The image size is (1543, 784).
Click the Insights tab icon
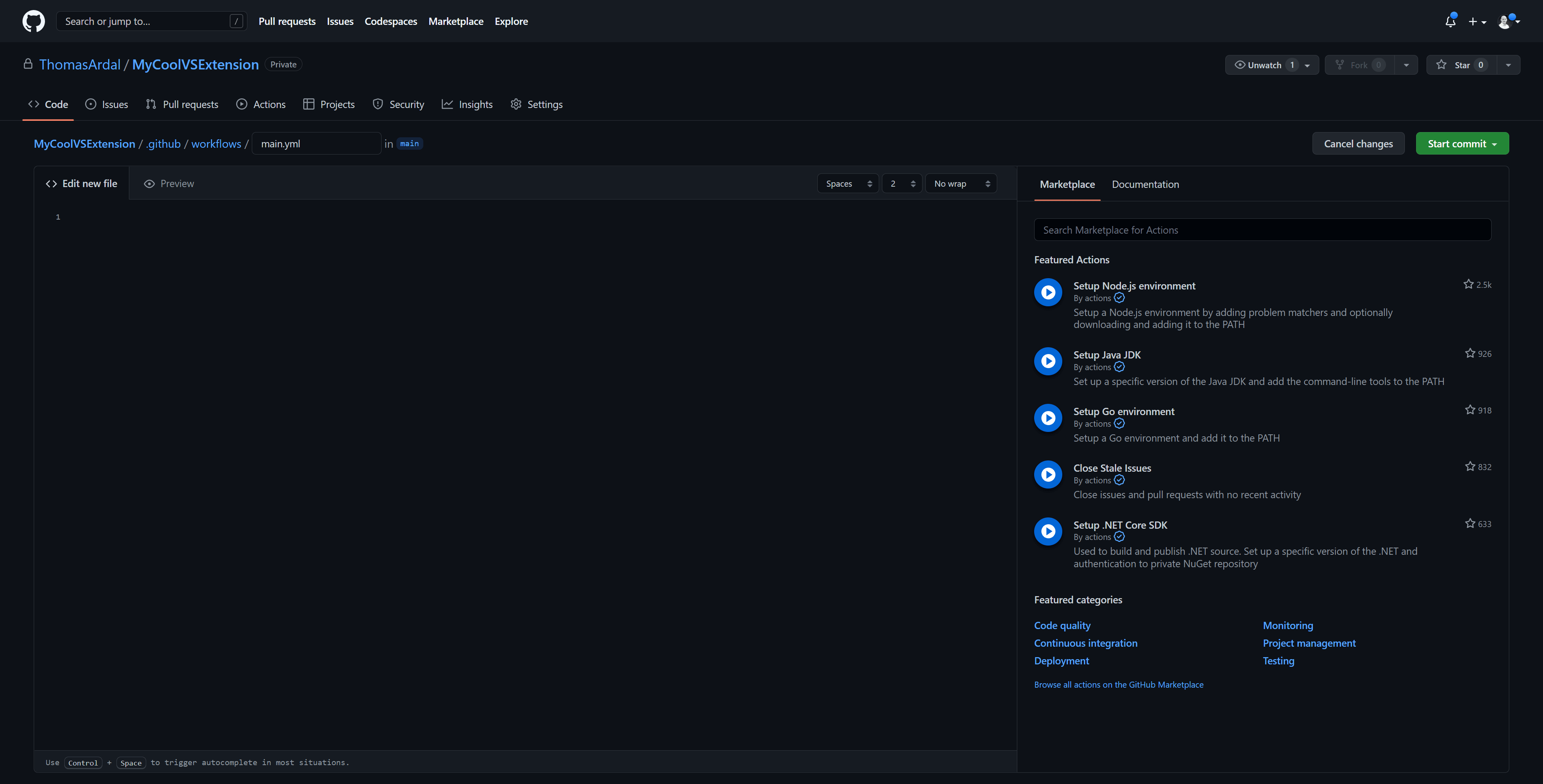pos(447,104)
